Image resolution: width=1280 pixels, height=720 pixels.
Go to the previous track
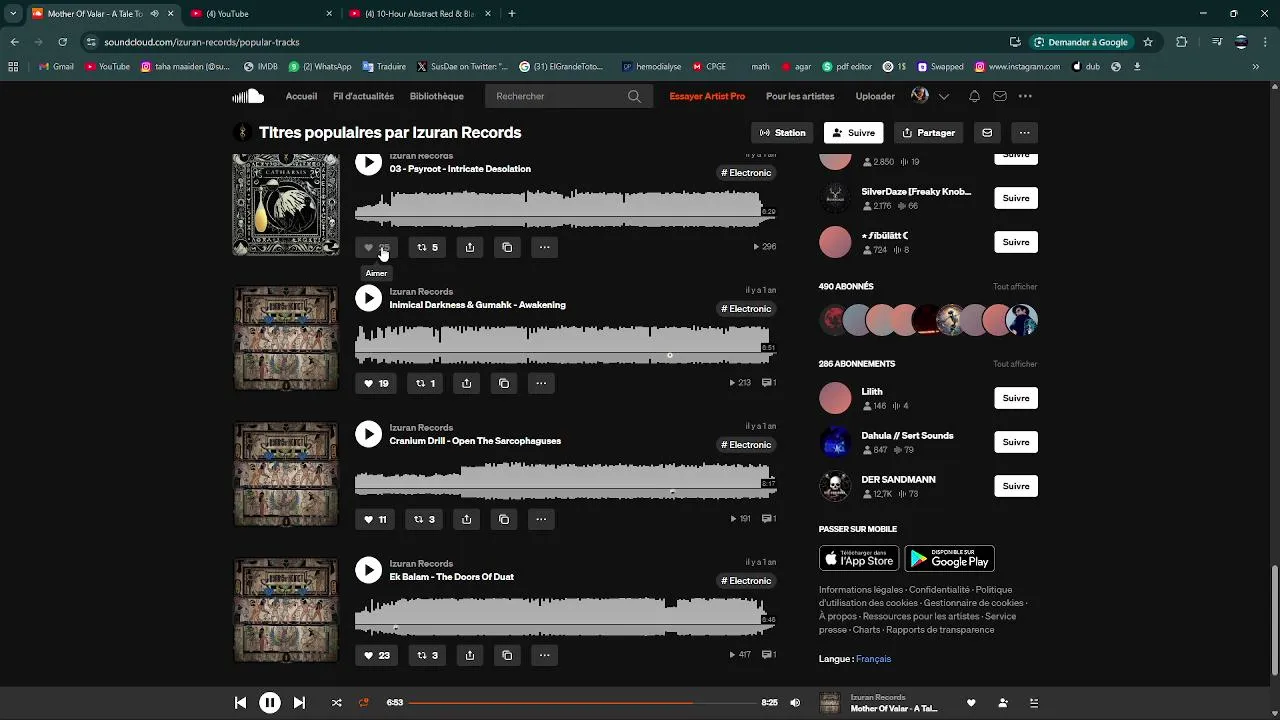pyautogui.click(x=240, y=703)
